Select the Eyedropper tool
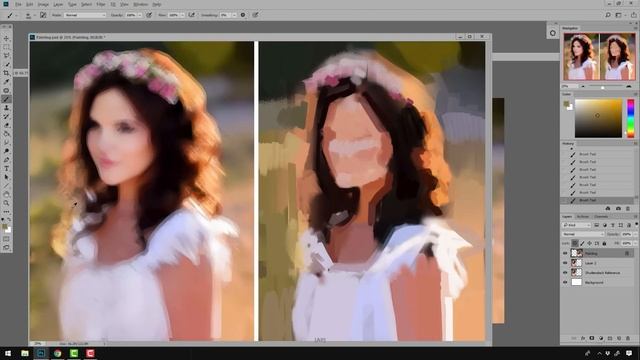This screenshot has height=360, width=640. [6, 82]
